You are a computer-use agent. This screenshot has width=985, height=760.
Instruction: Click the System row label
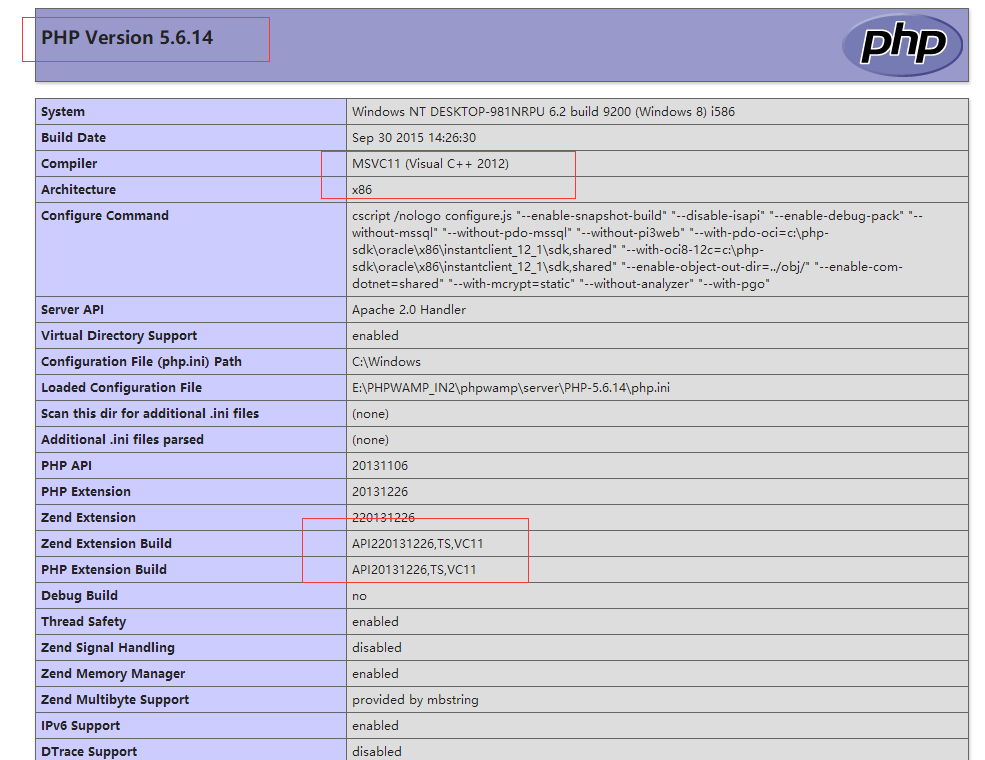[x=63, y=112]
